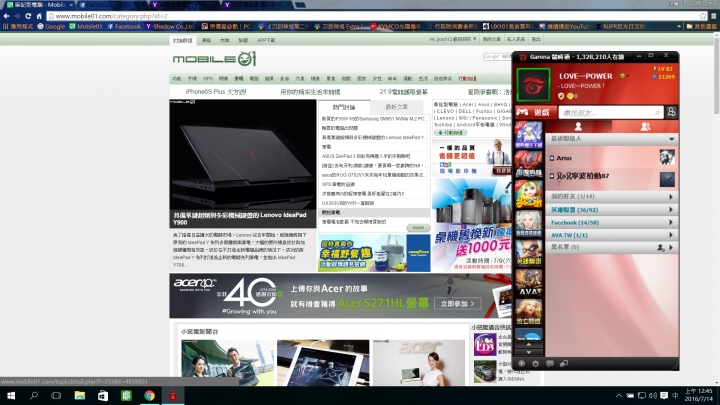Open the Facebook bookmark
This screenshot has height=405, width=720.
(124, 27)
